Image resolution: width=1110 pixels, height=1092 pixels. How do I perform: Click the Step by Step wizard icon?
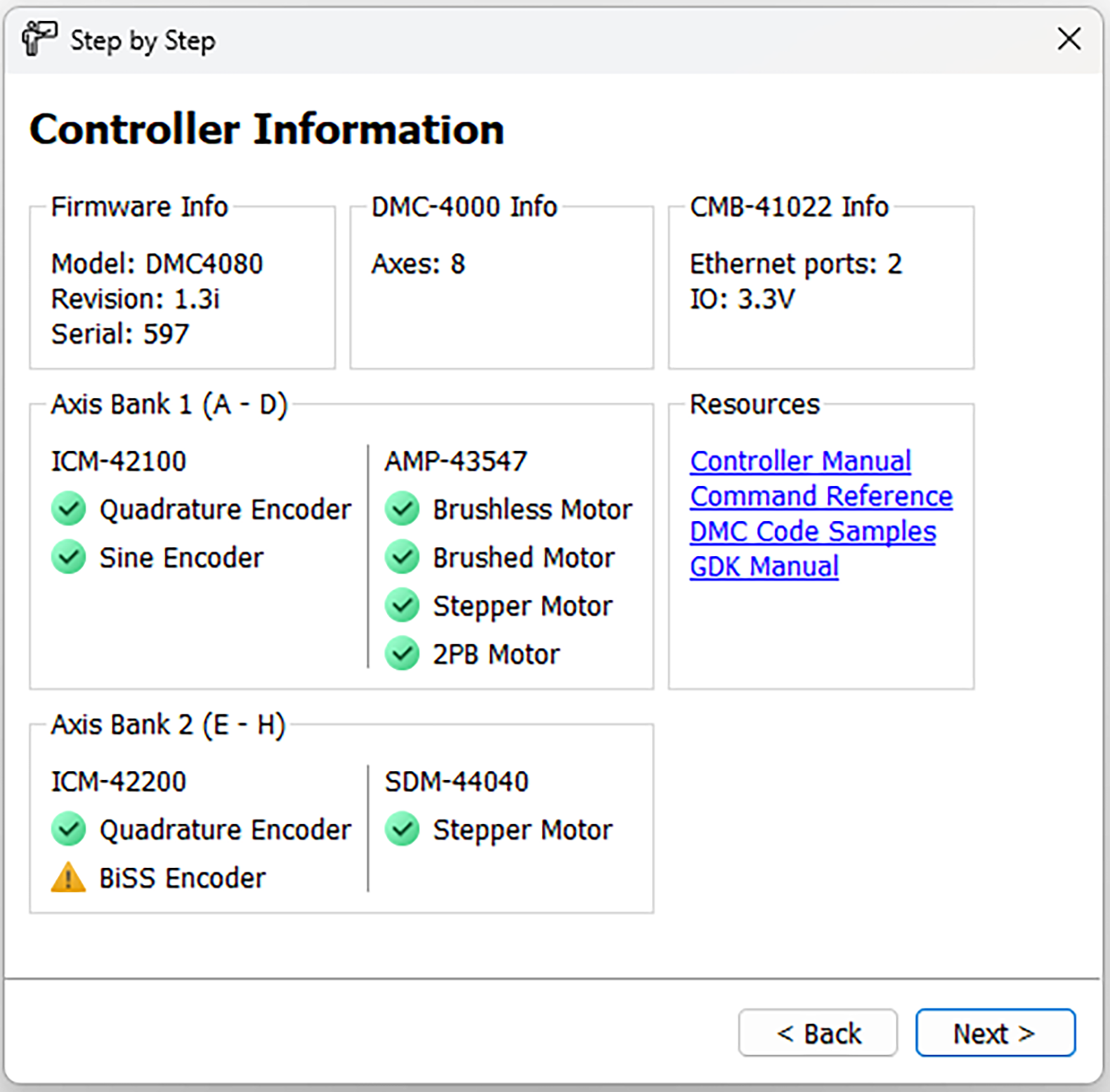pyautogui.click(x=39, y=38)
